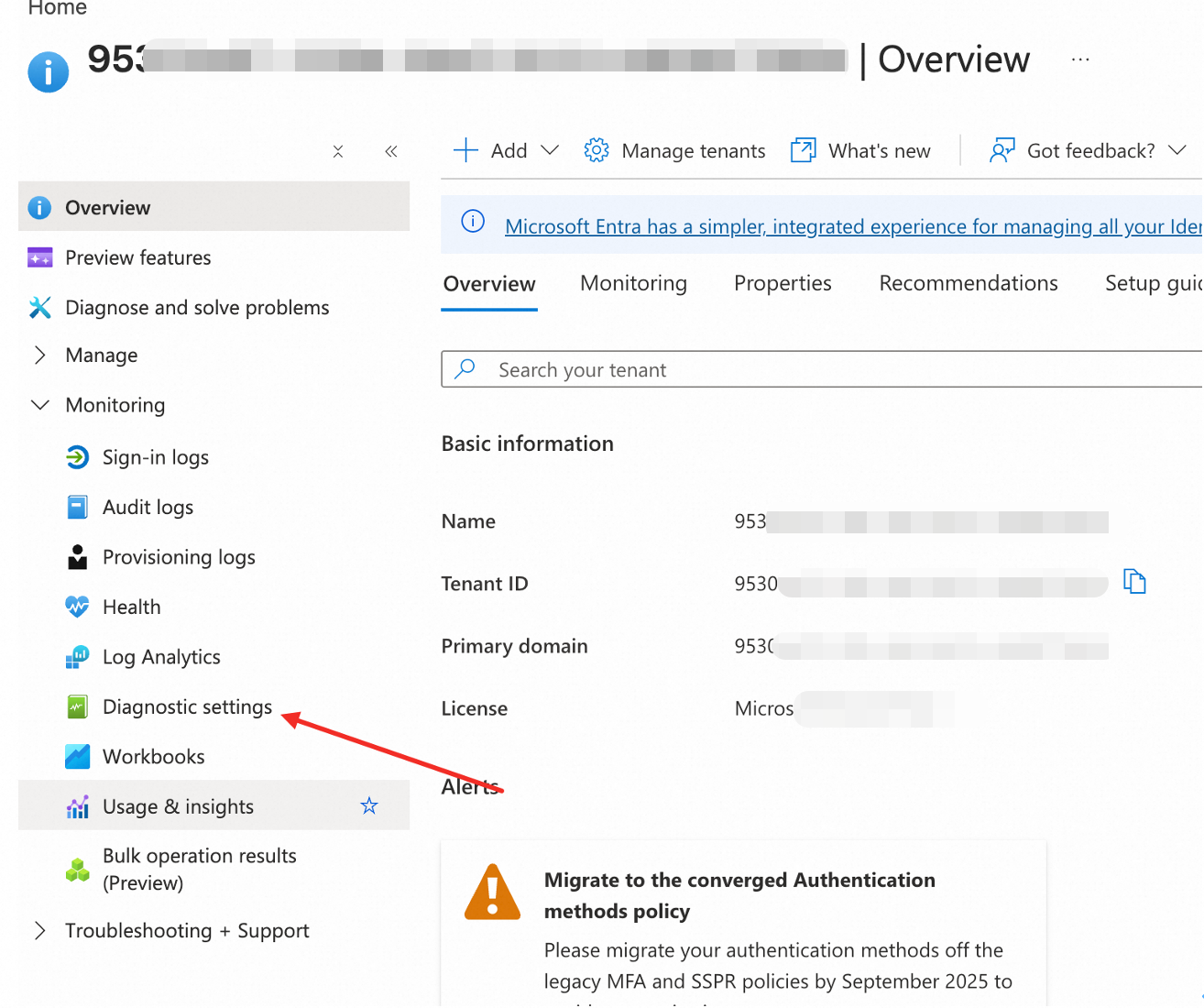Open Provisioning logs

tap(179, 556)
